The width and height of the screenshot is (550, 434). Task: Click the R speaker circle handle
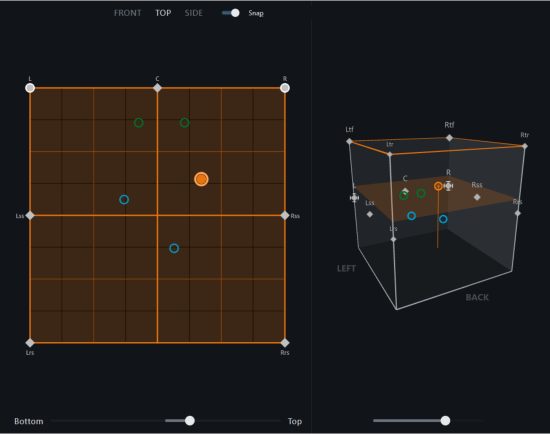(x=285, y=88)
